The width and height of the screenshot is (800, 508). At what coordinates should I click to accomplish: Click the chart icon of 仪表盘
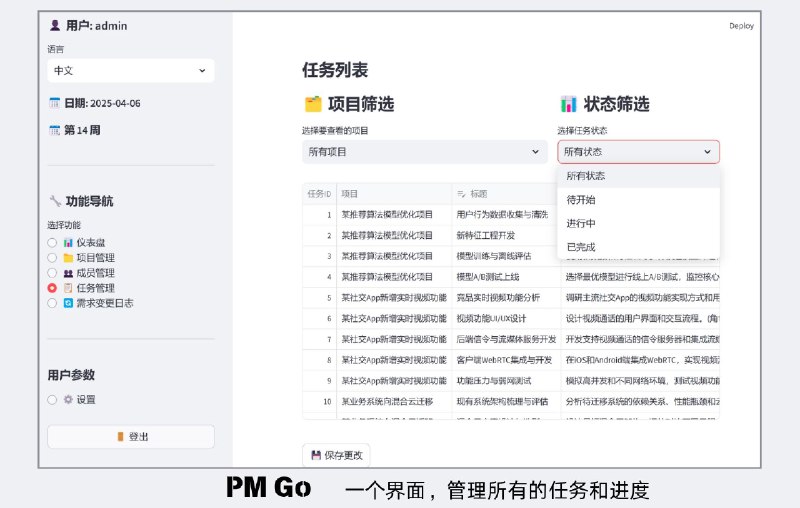[68, 243]
